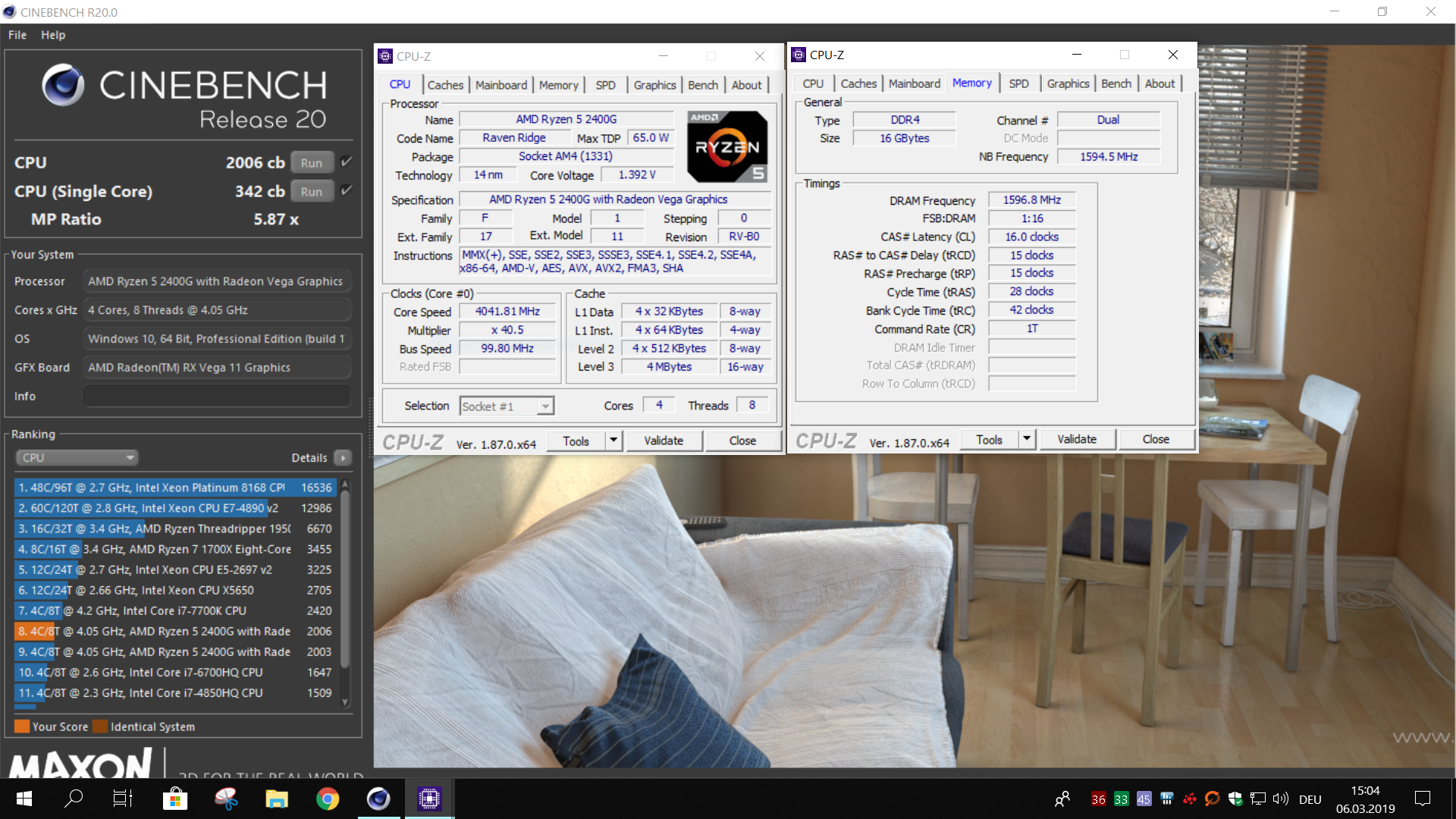Run the CPU Single Core benchmark
The width and height of the screenshot is (1456, 819).
312,192
